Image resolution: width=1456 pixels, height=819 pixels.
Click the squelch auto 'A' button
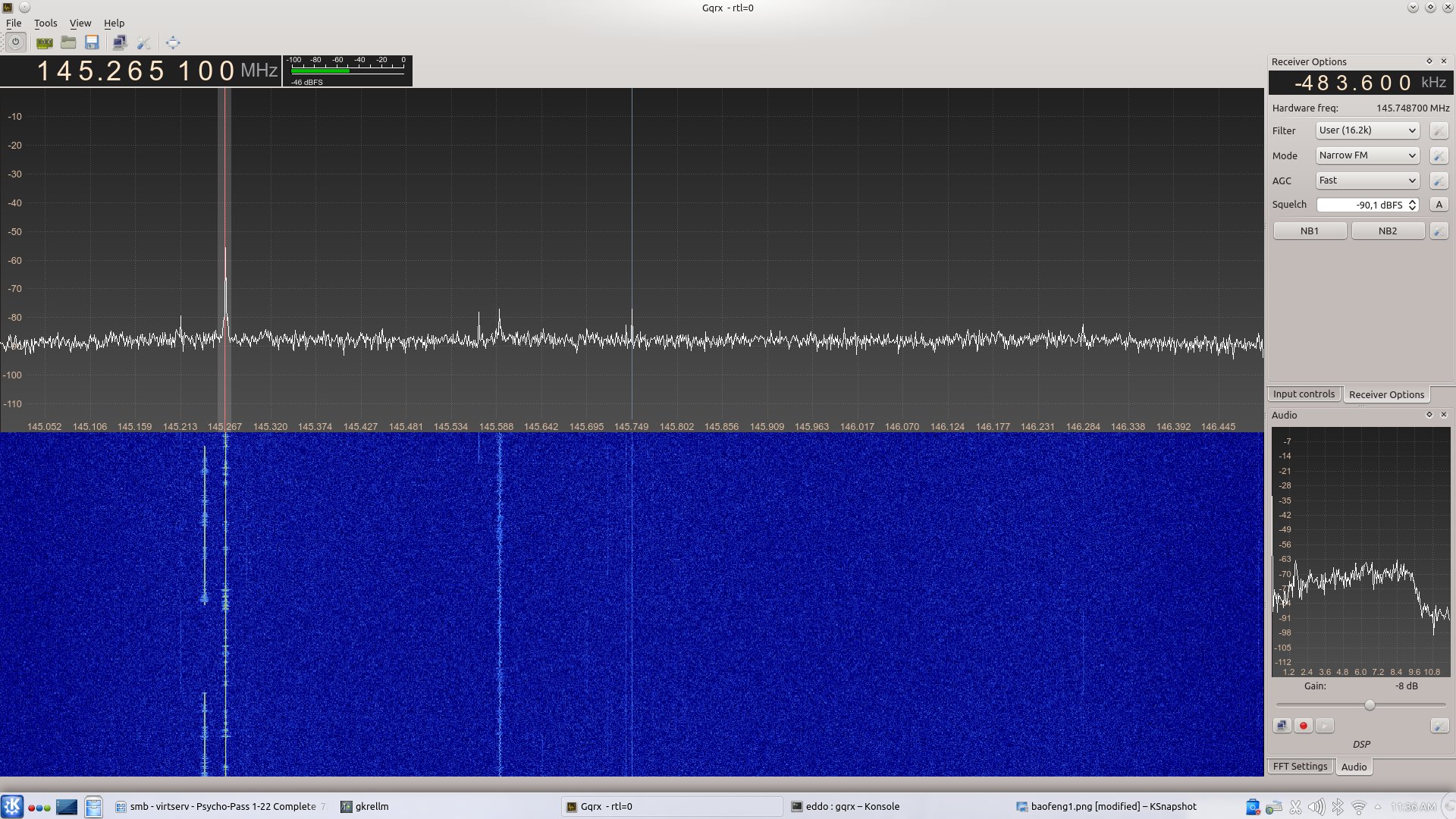pyautogui.click(x=1439, y=205)
